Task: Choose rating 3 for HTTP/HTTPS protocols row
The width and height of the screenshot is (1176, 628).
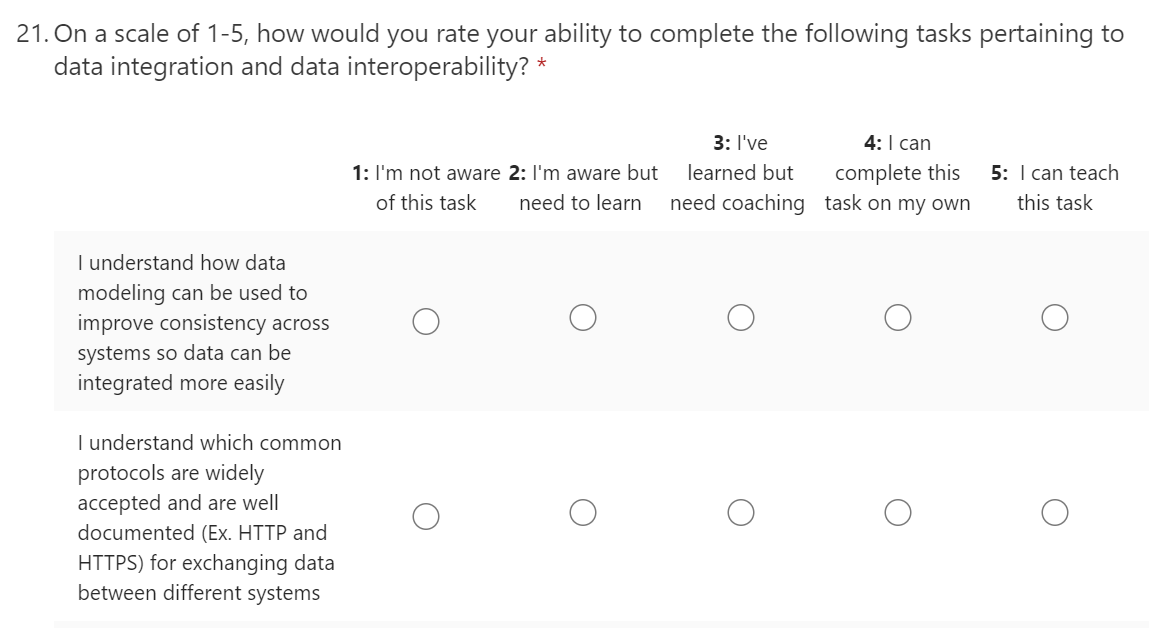Action: (x=741, y=512)
